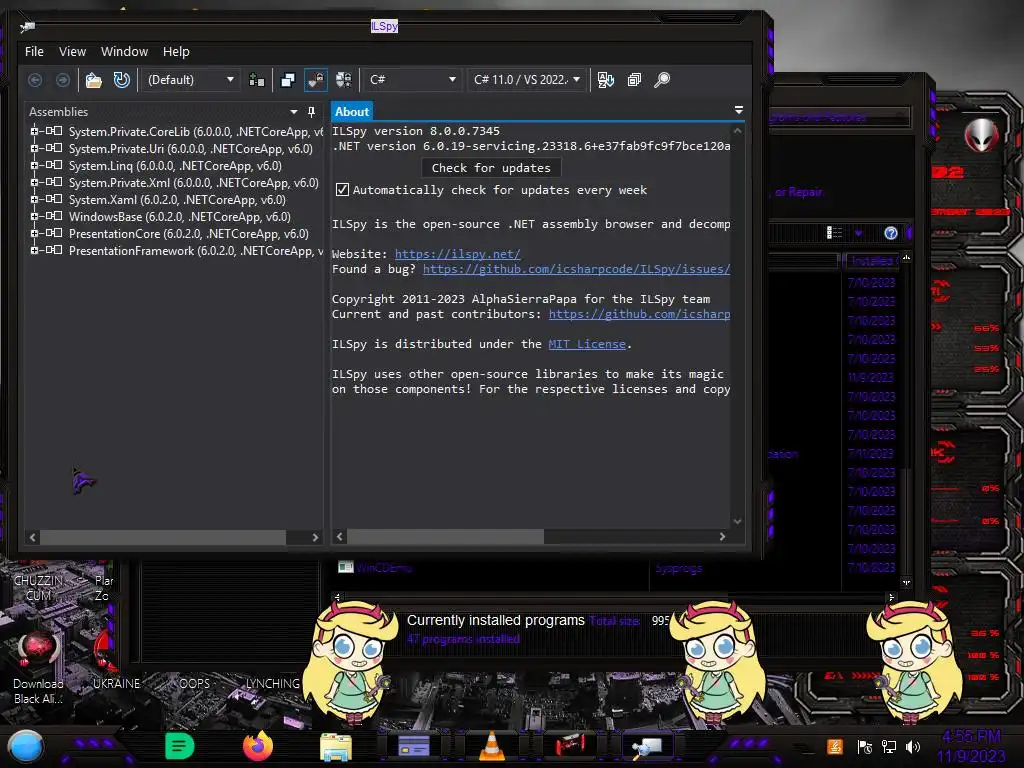1024x768 pixels.
Task: Click the volume icon in system tray
Action: 913,747
